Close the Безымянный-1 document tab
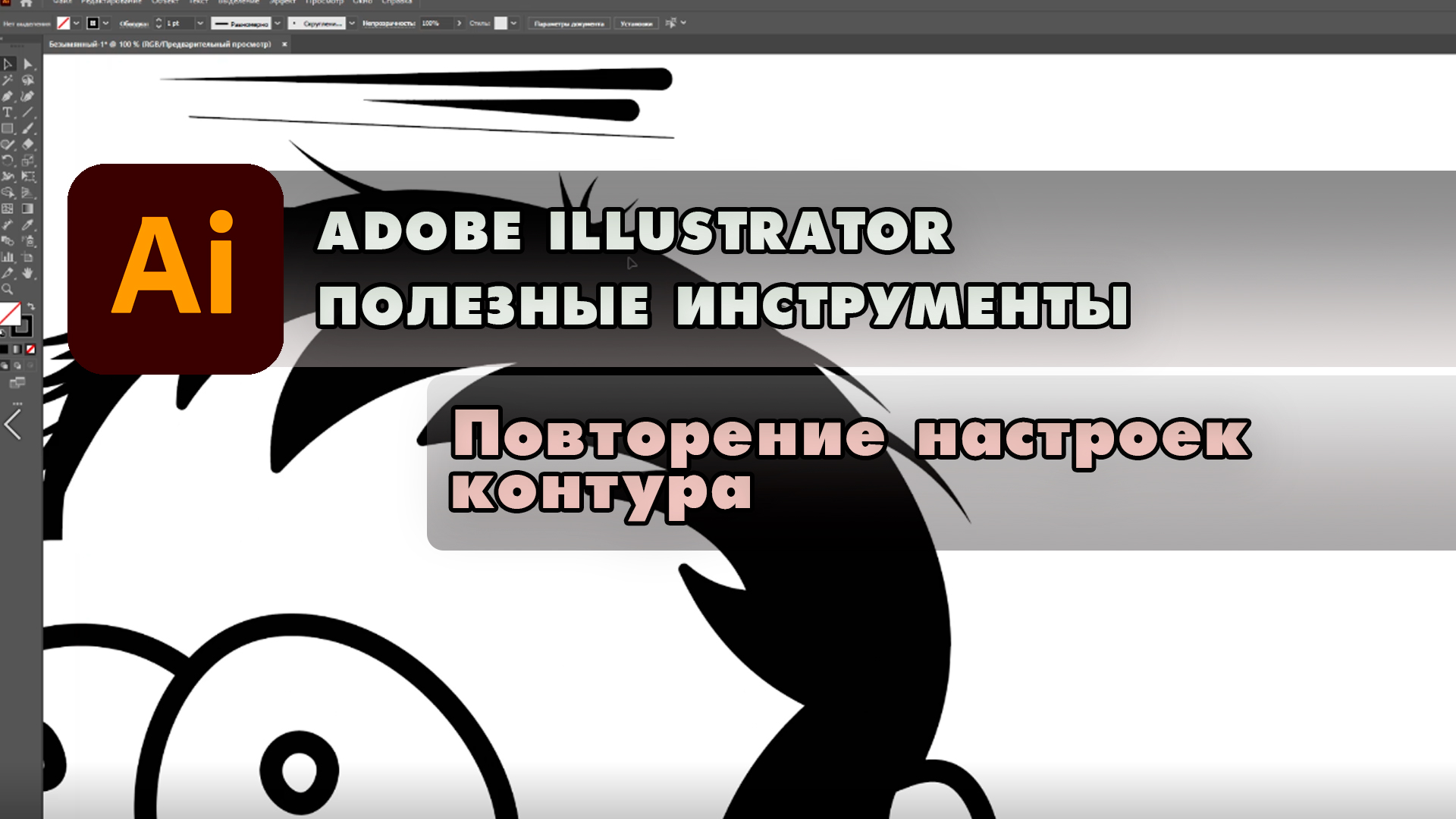The image size is (1456, 819). 284,44
